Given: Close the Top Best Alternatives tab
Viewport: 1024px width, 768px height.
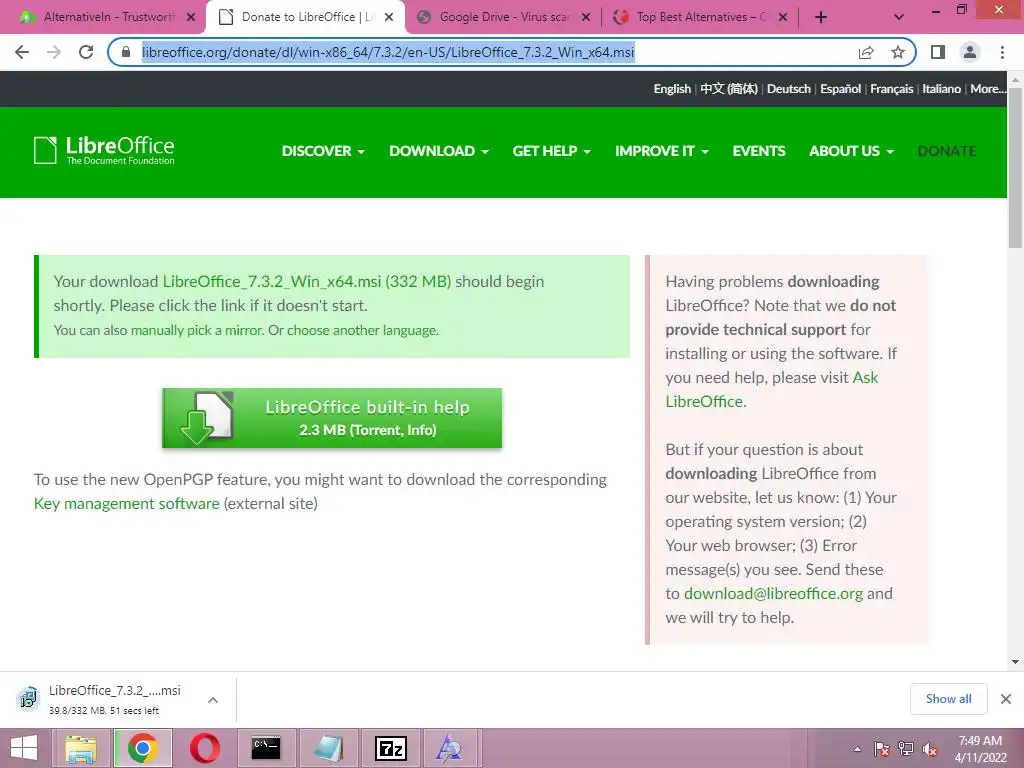Looking at the screenshot, I should coord(783,17).
